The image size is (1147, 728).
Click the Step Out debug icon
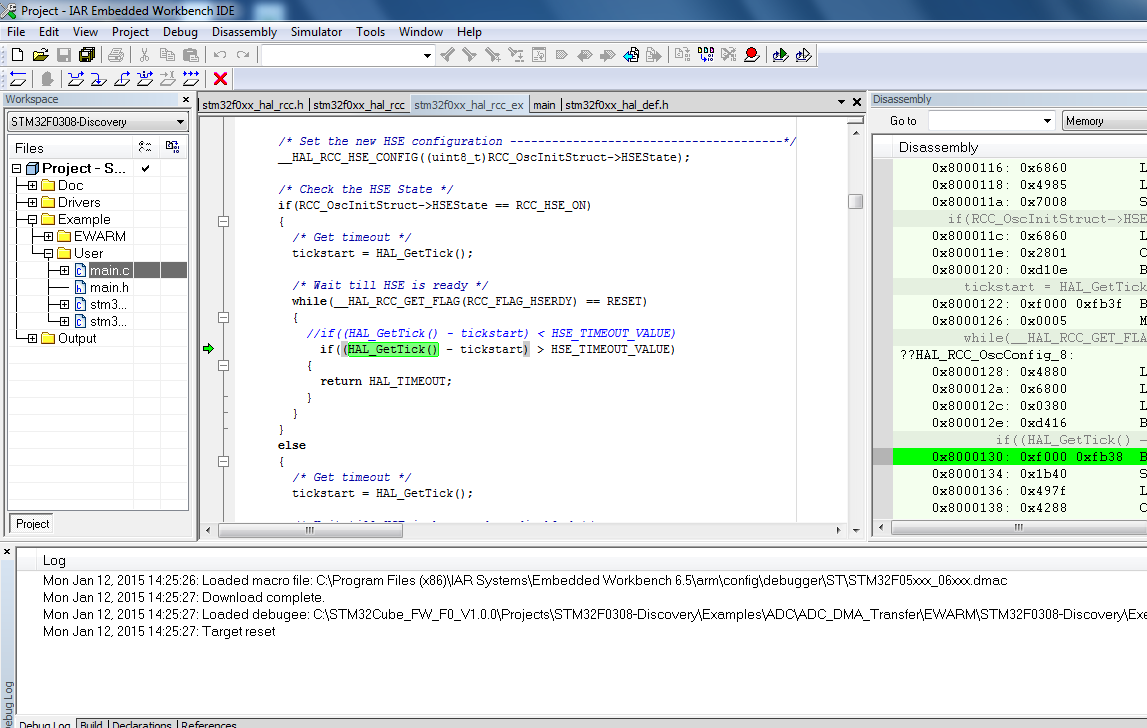tap(122, 78)
